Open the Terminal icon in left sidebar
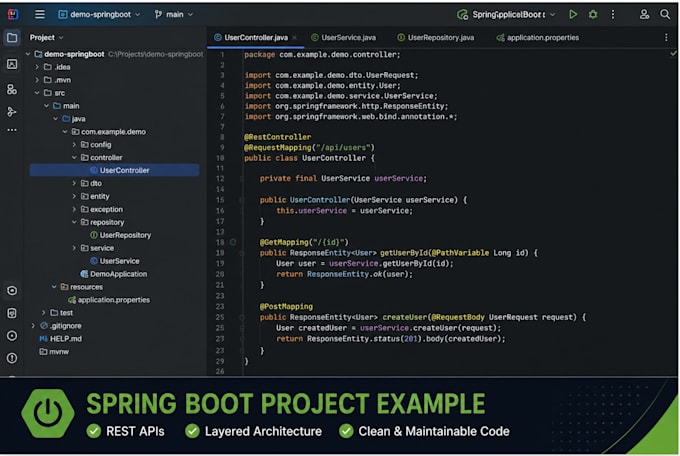 [x=12, y=313]
